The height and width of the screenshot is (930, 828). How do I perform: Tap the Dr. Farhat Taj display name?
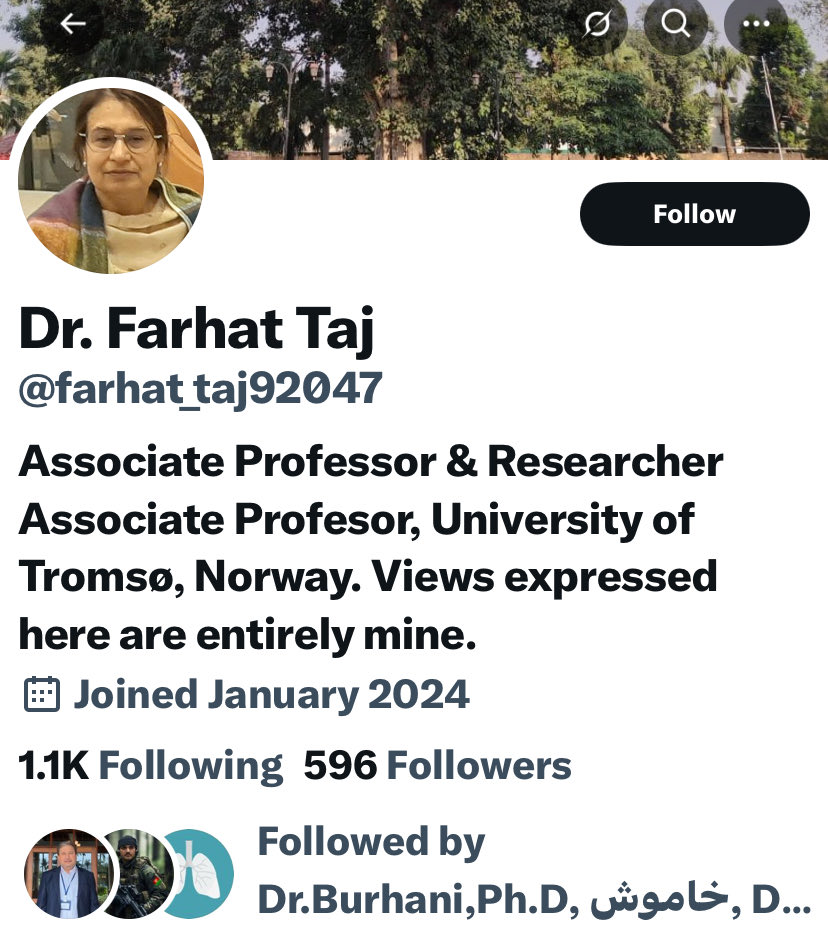196,329
